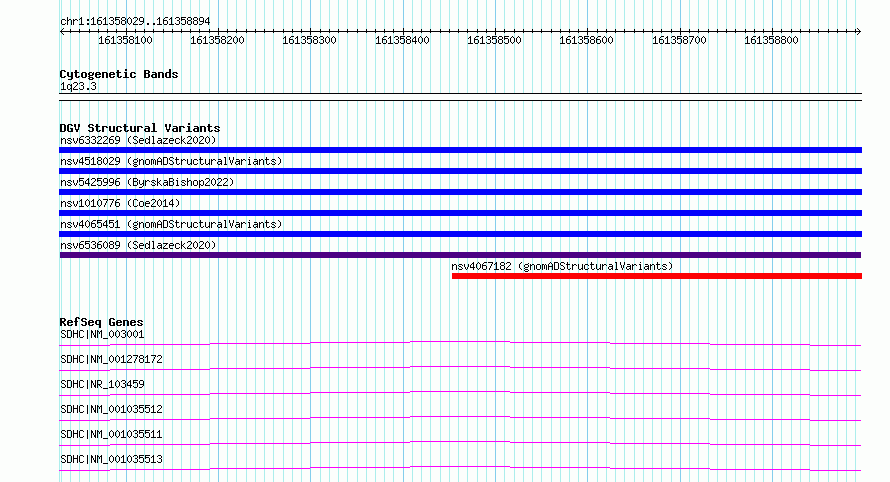Open variant nsv4518029 (gnomADStructuralVariants) label
This screenshot has height=482, width=890.
pyautogui.click(x=171, y=161)
